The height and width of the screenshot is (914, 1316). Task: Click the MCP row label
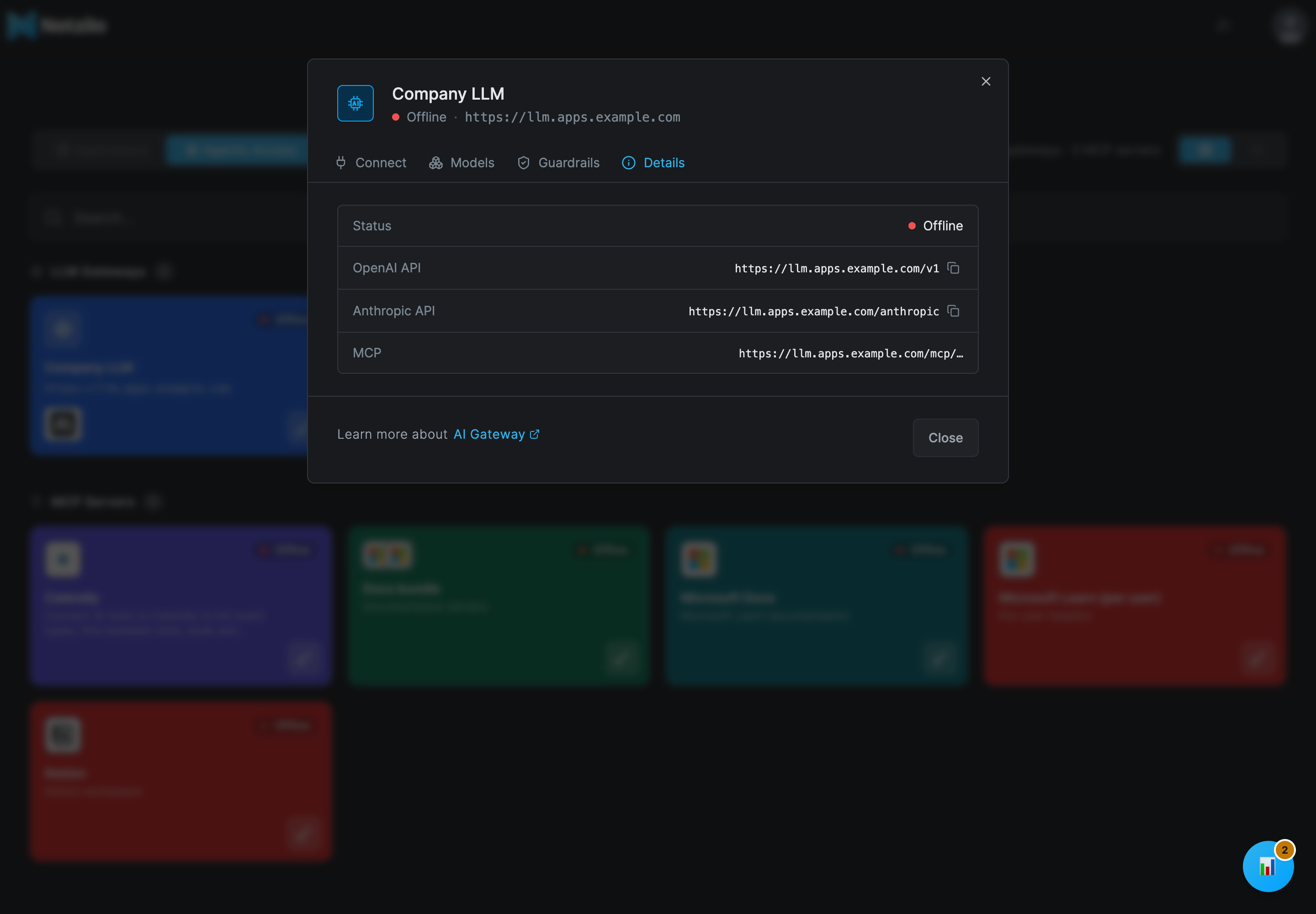click(367, 353)
